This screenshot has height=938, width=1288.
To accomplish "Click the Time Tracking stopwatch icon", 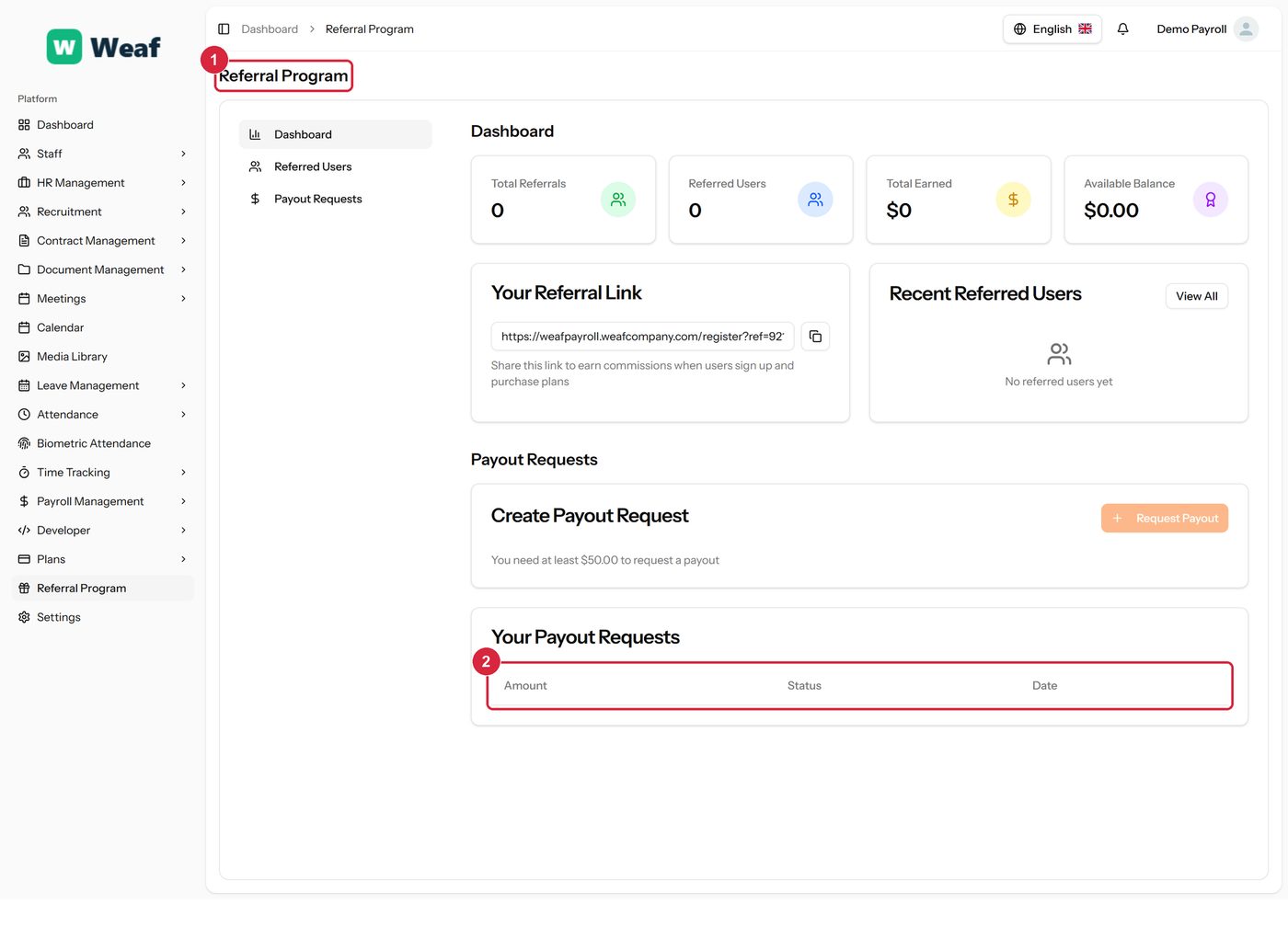I will (24, 473).
